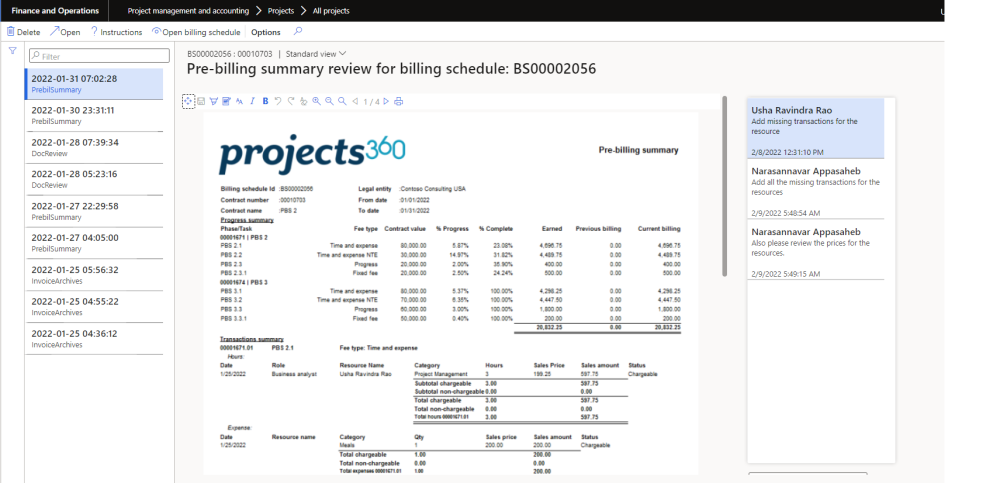Image resolution: width=1000 pixels, height=483 pixels.
Task: Click the clear formatting icon in document toolbar
Action: tap(304, 101)
